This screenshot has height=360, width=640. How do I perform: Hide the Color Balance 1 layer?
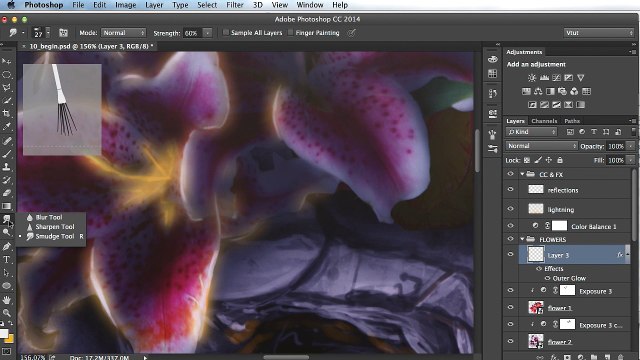pyautogui.click(x=510, y=225)
